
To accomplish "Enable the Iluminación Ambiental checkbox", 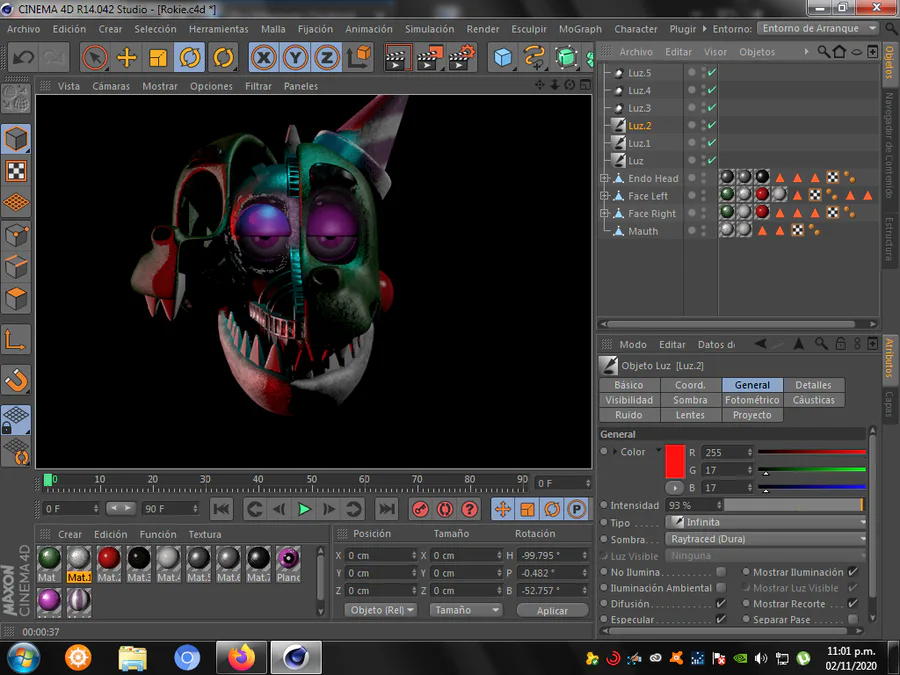I will 721,588.
